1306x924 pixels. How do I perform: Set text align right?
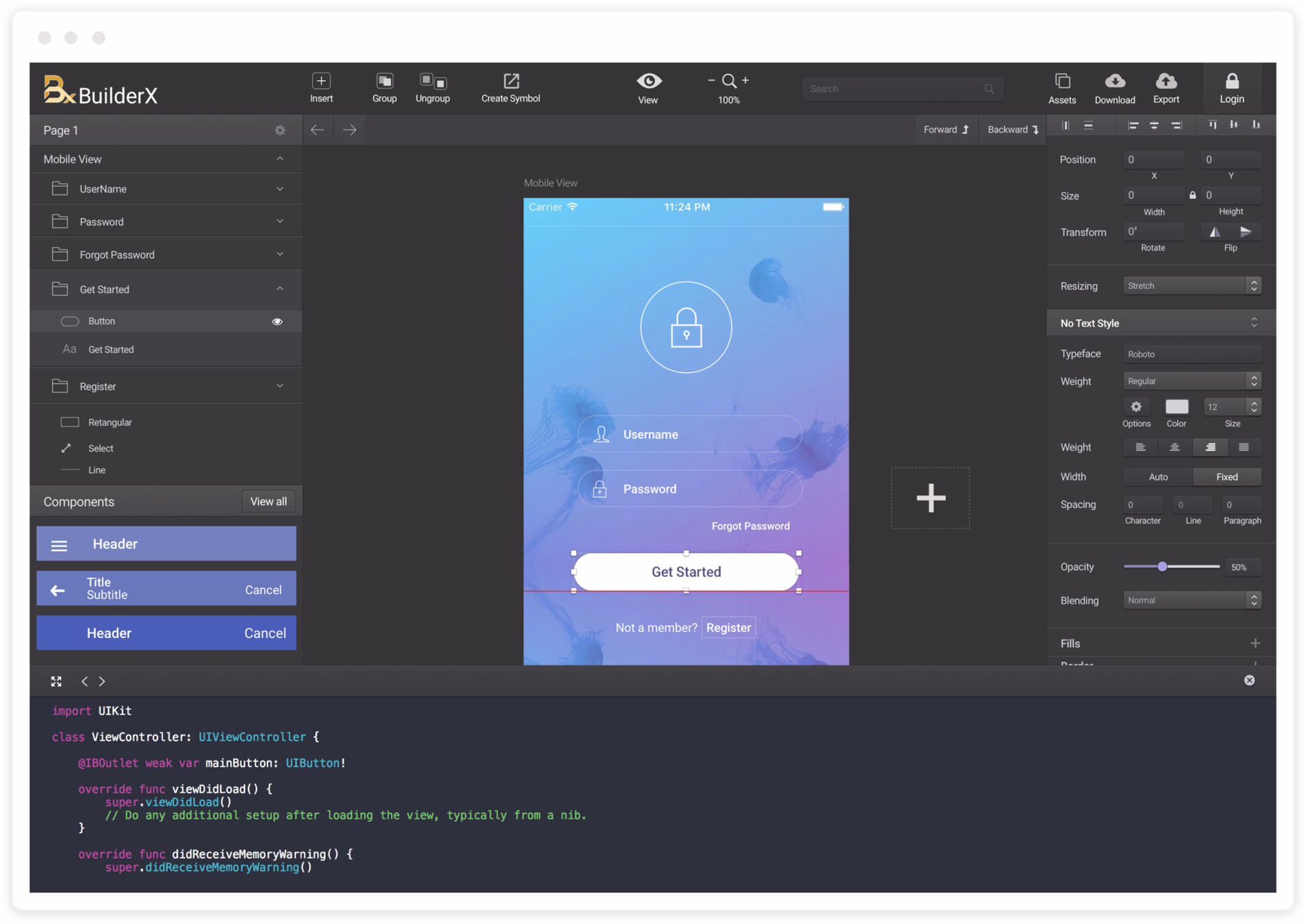coord(1209,448)
